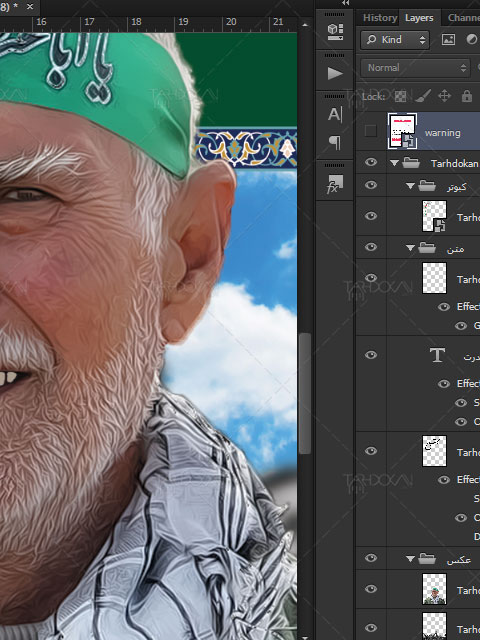480x640 pixels.
Task: Hide the کبوتر group
Action: click(371, 185)
